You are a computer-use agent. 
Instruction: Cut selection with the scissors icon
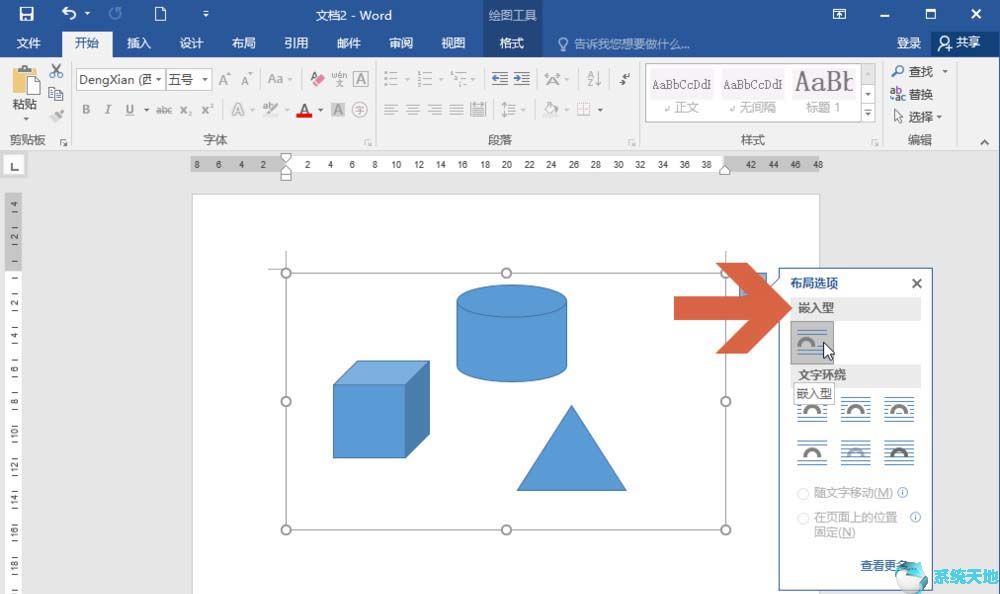pos(56,71)
